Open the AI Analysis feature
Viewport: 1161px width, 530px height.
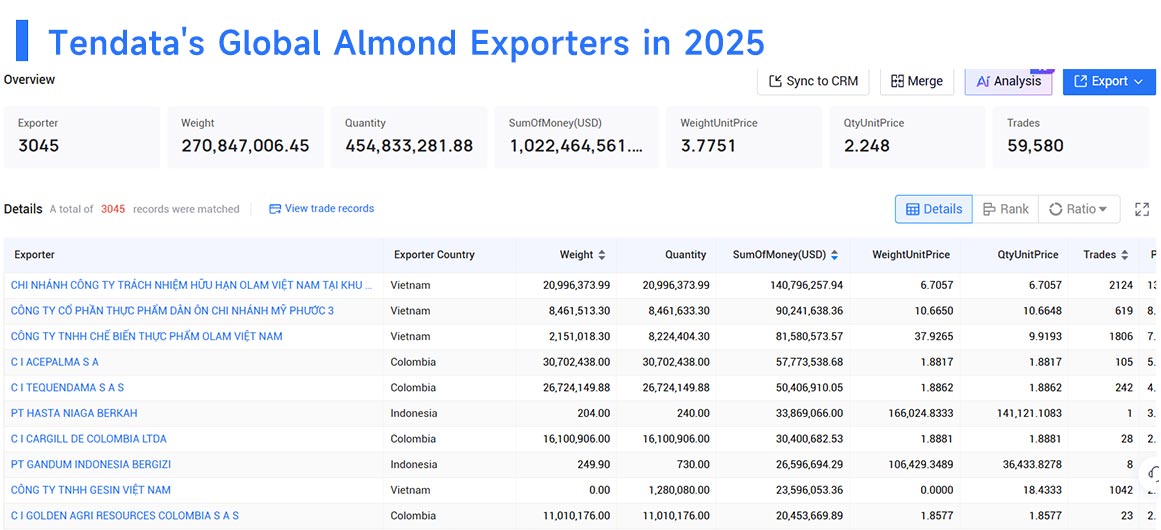(x=1008, y=81)
